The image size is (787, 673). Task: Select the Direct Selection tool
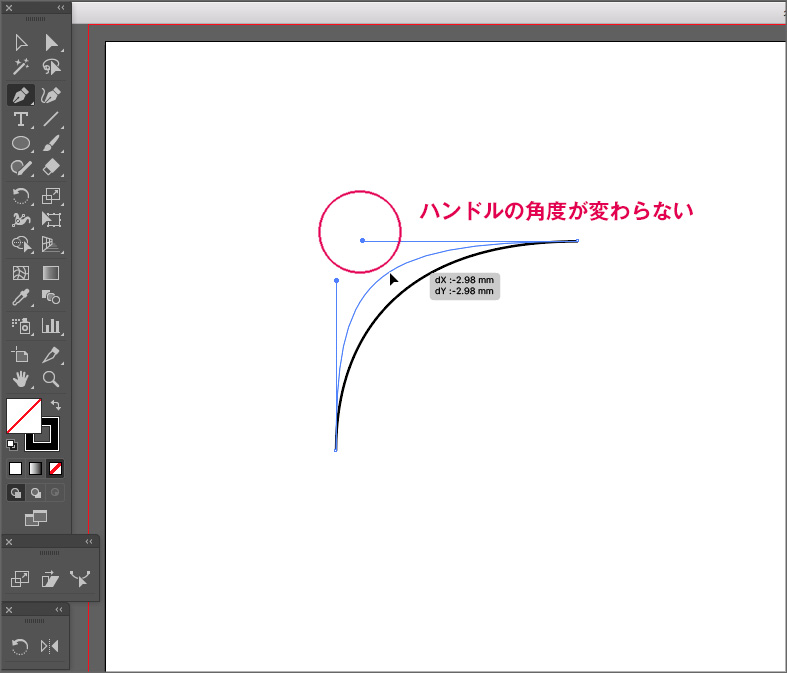coord(51,43)
